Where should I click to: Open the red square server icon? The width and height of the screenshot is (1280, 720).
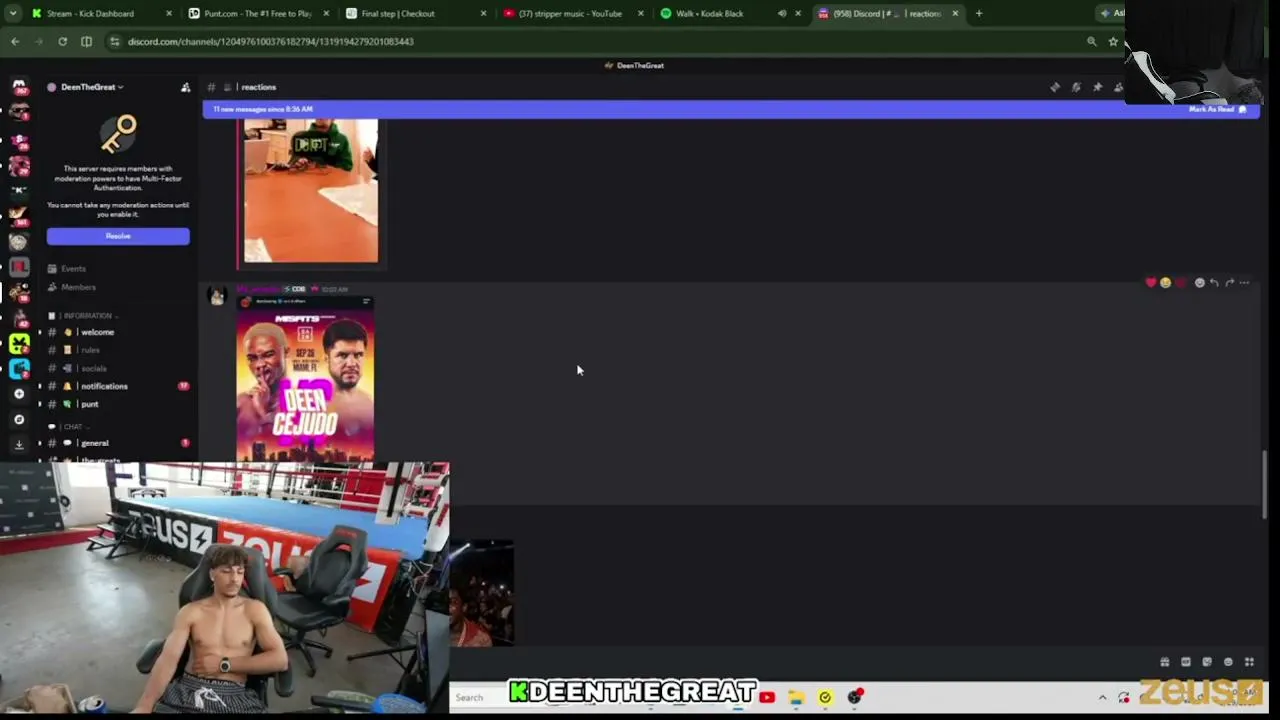click(x=19, y=266)
